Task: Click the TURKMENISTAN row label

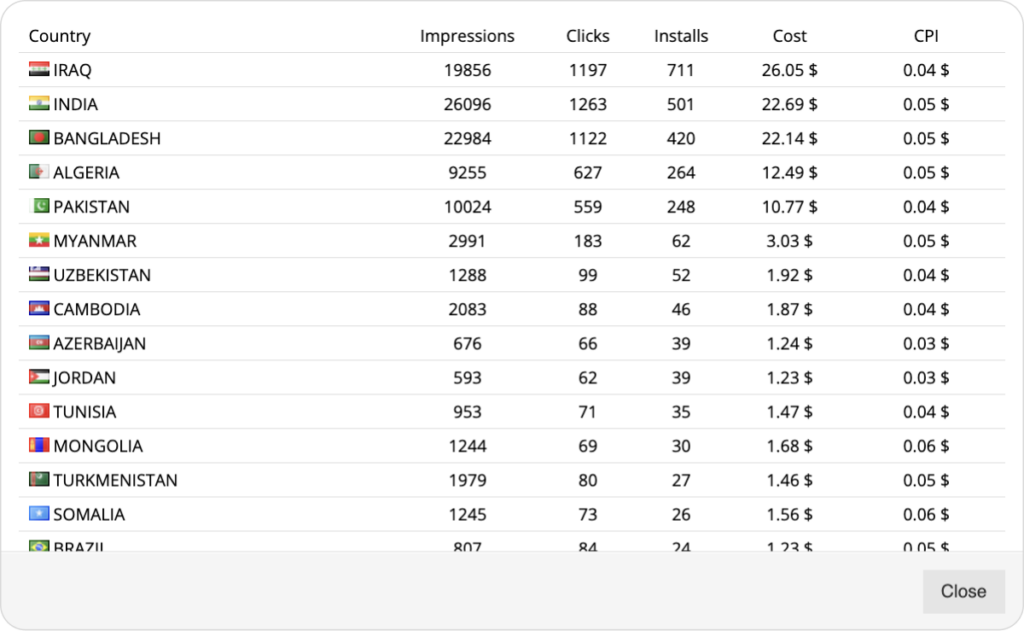Action: point(116,480)
